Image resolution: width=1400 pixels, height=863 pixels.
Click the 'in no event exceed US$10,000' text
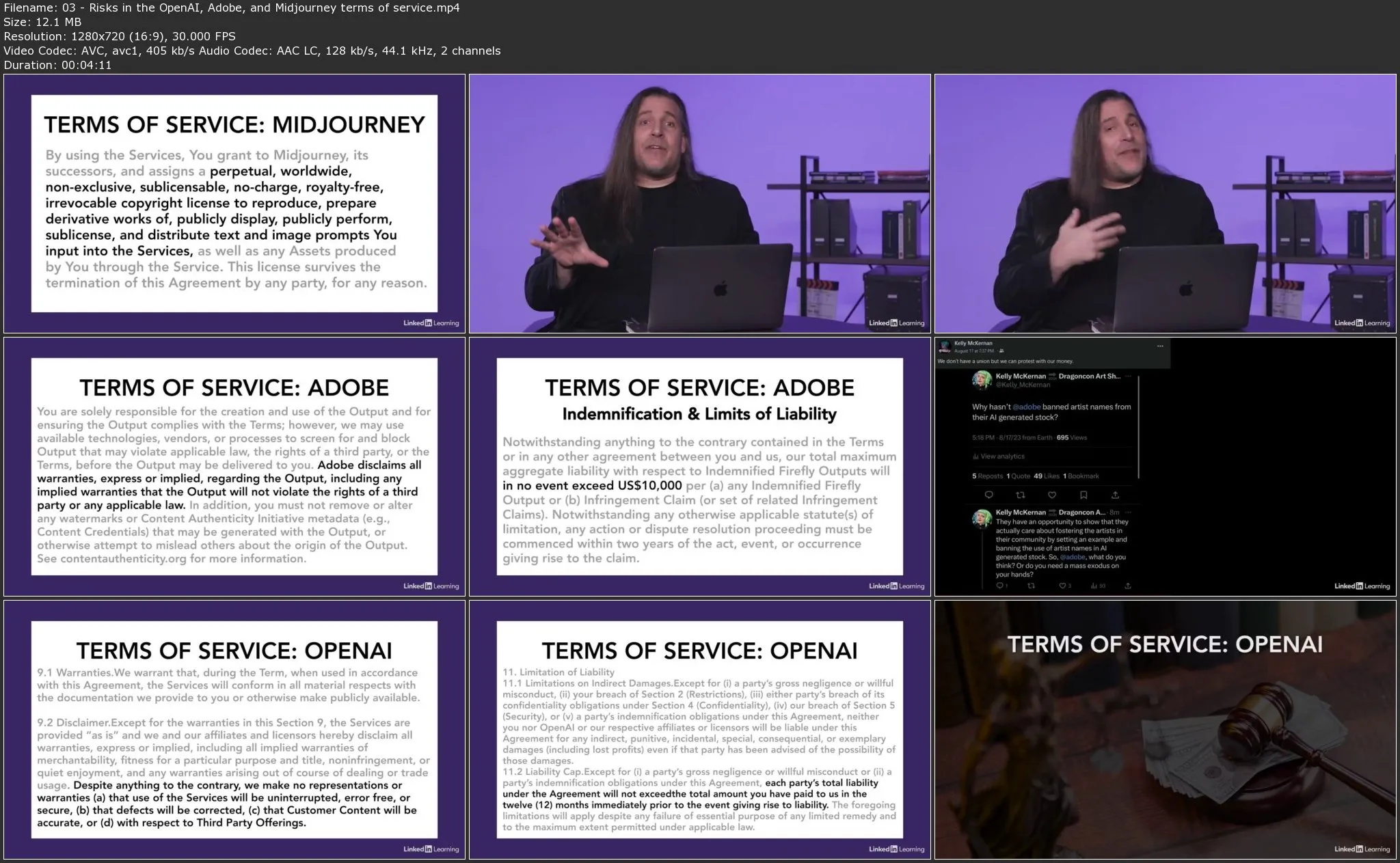592,486
